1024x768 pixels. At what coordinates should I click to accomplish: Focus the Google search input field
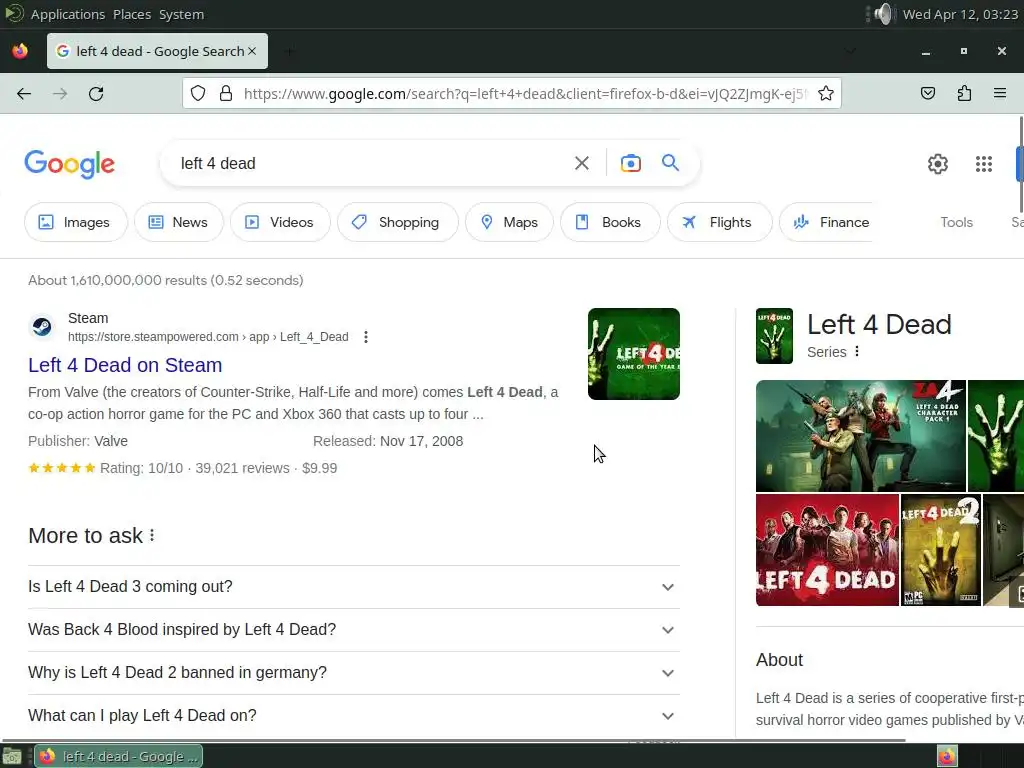(x=372, y=163)
